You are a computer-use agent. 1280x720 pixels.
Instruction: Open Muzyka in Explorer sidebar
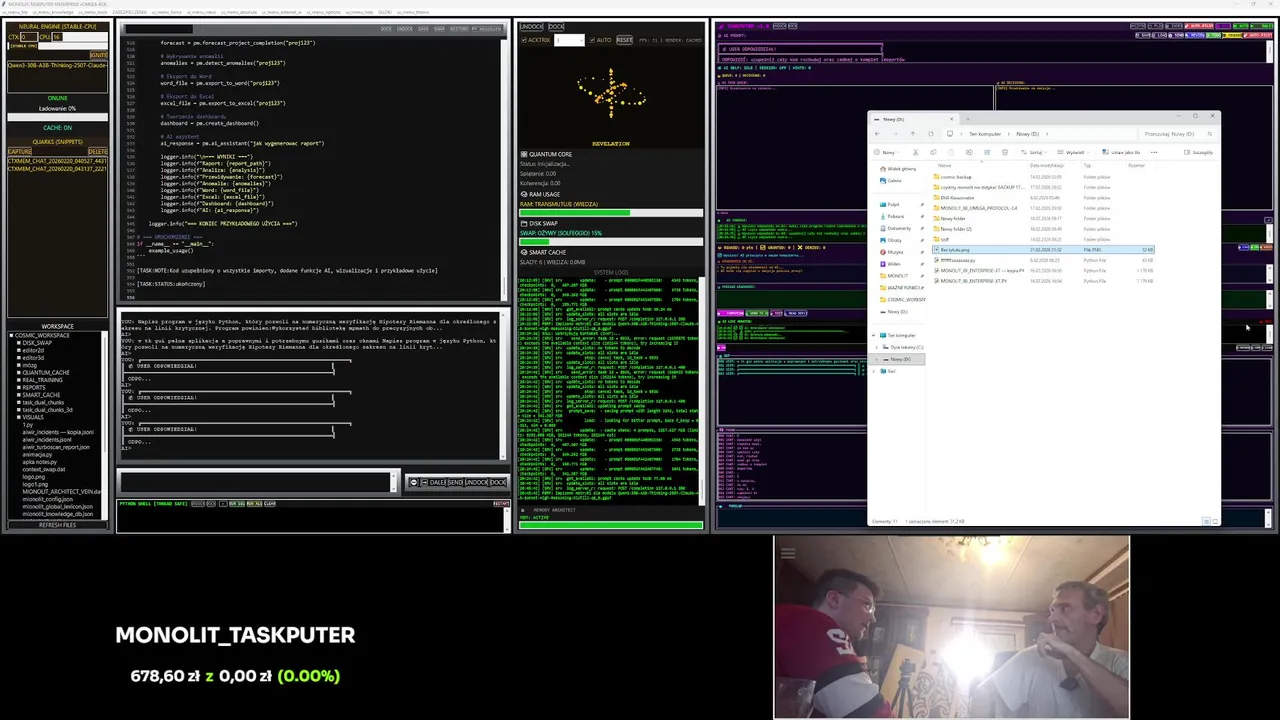coord(894,252)
